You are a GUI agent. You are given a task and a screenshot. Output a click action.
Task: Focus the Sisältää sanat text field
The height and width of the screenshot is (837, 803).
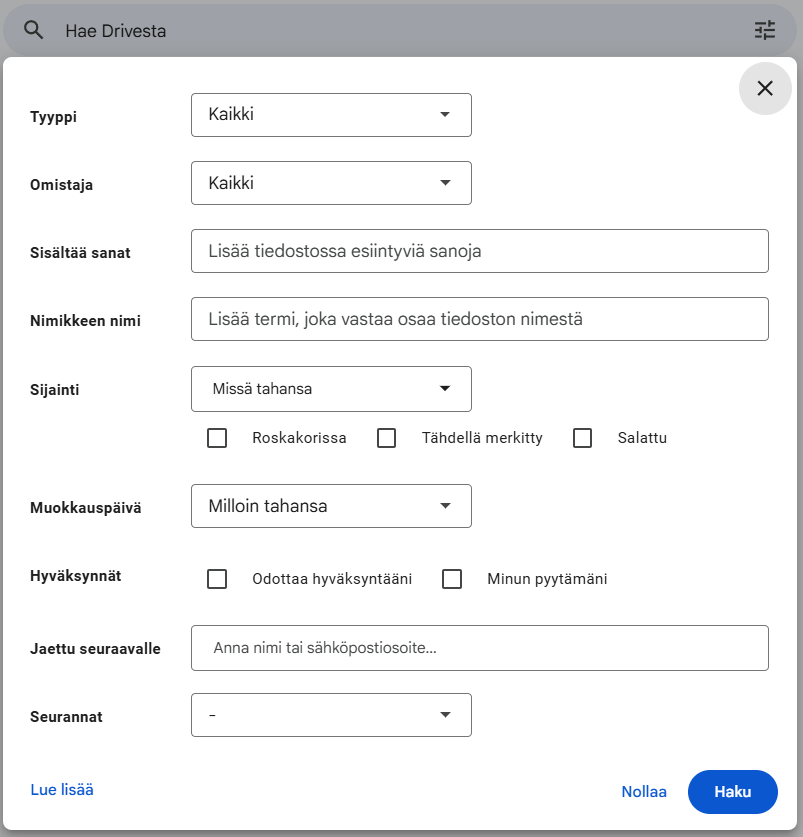tap(479, 251)
